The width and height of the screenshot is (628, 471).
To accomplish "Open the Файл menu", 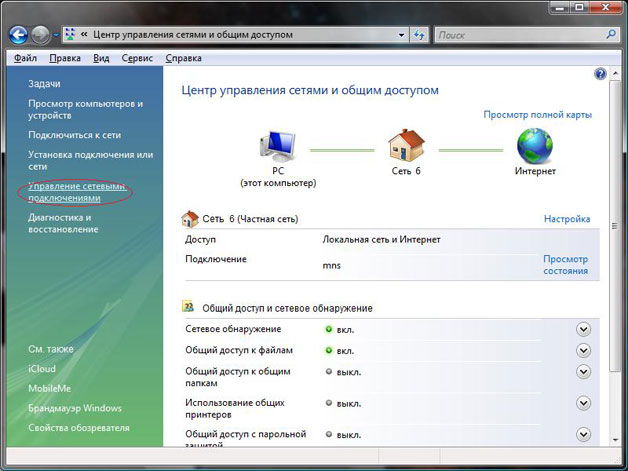I will (26, 58).
